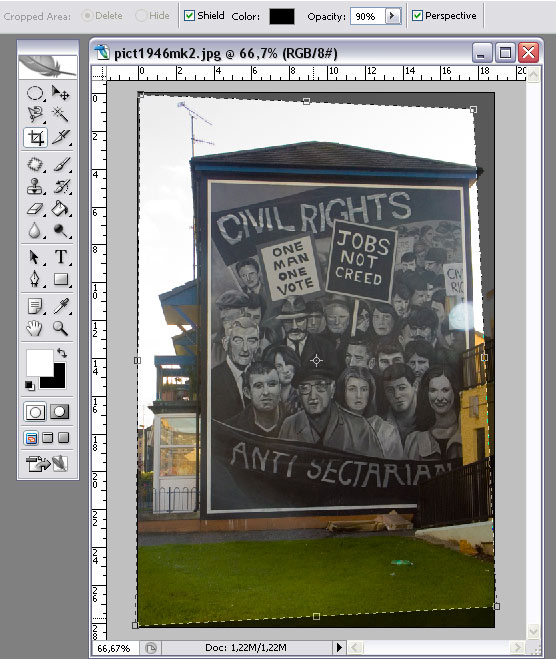Select the Crop tool in toolbox

[x=35, y=137]
